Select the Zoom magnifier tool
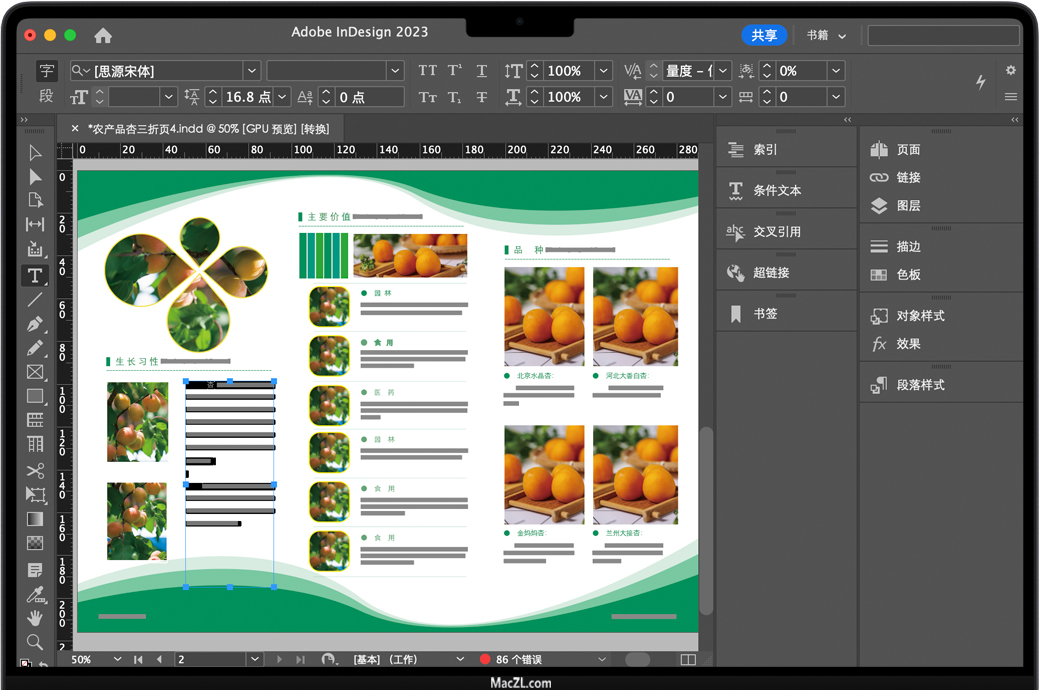Screen dimensions: 1040x690 tap(35, 642)
